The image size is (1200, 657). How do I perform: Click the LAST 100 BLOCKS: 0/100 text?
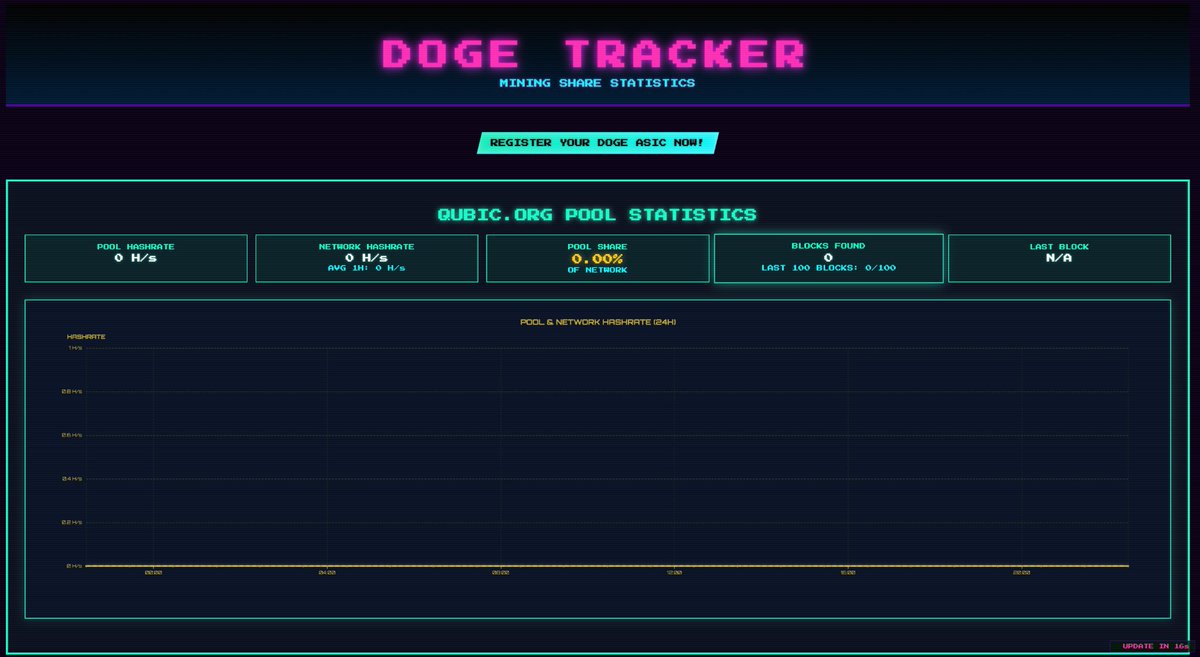click(829, 267)
